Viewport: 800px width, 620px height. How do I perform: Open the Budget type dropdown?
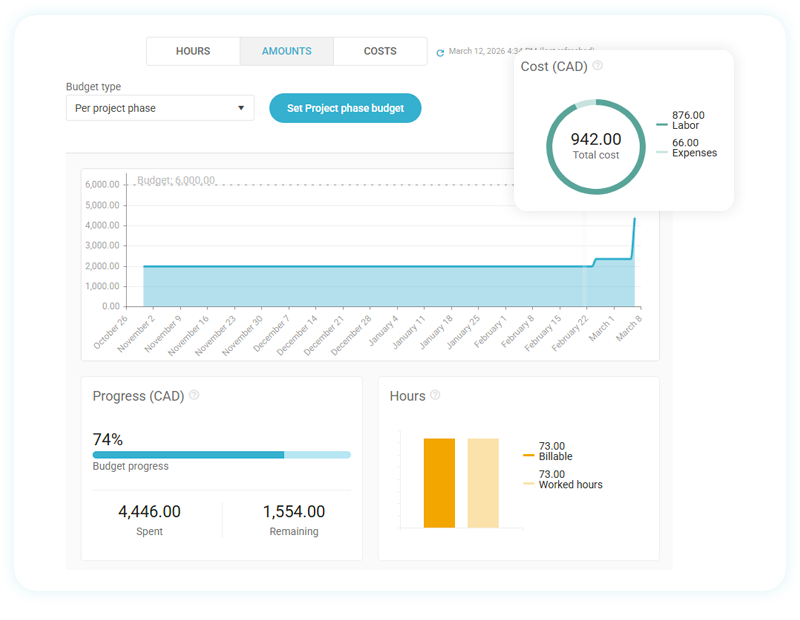coord(160,108)
